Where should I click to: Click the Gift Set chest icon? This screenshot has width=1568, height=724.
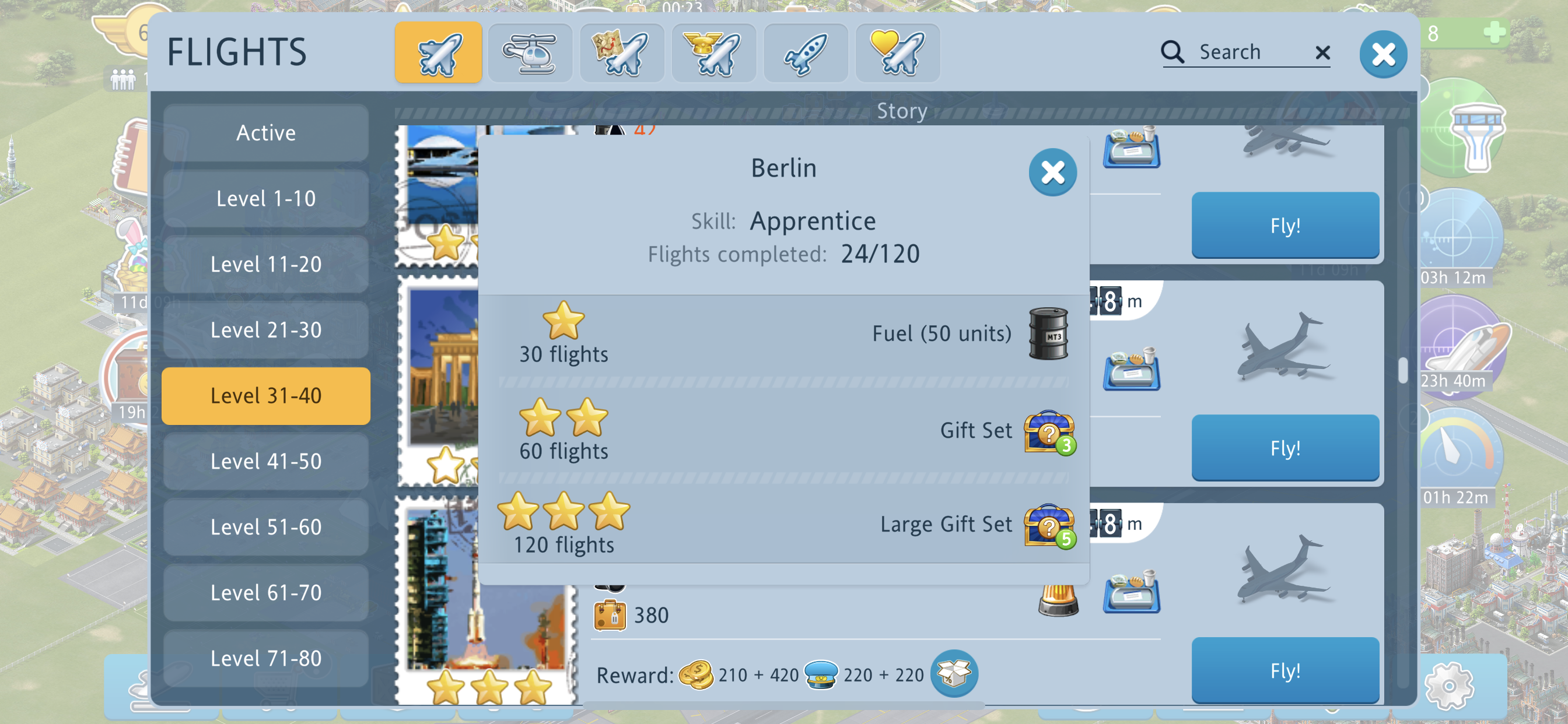click(x=1049, y=432)
